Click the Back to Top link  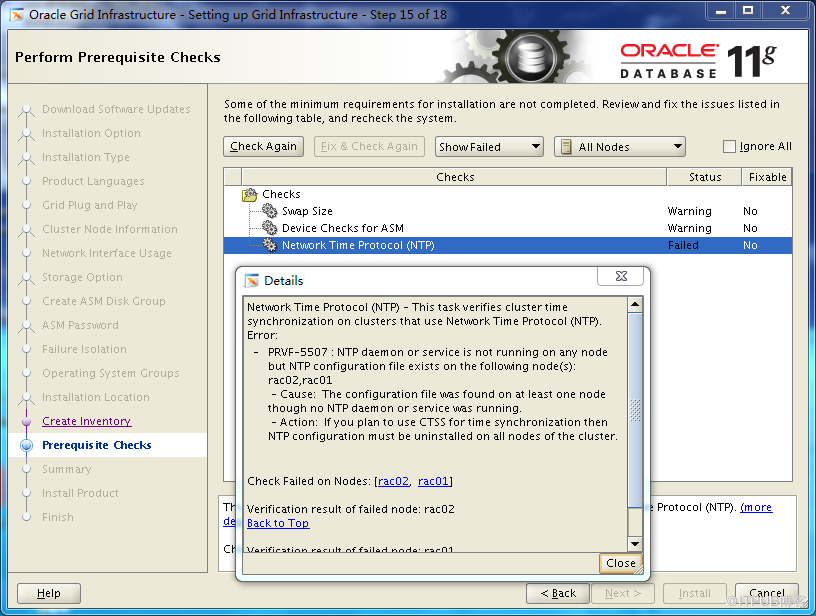click(278, 524)
